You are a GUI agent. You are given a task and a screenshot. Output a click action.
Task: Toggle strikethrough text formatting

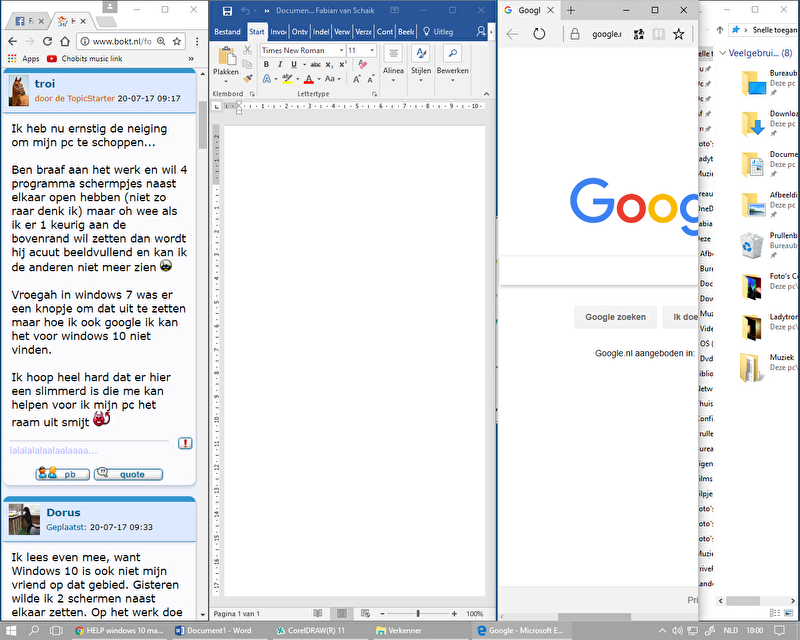(315, 64)
